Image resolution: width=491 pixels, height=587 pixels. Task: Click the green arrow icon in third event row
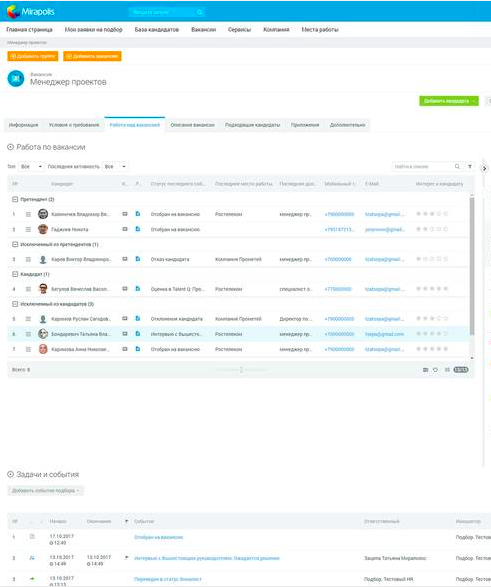point(32,579)
